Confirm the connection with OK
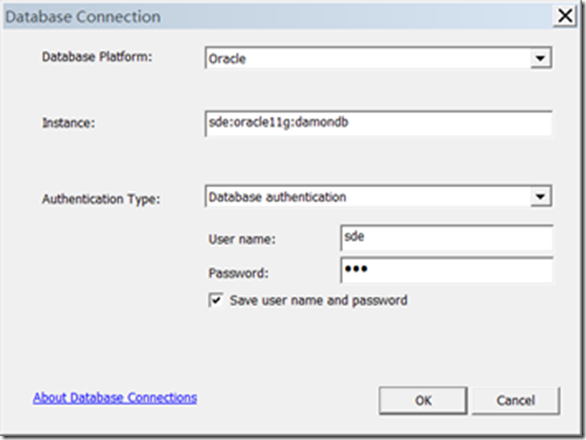 (423, 401)
